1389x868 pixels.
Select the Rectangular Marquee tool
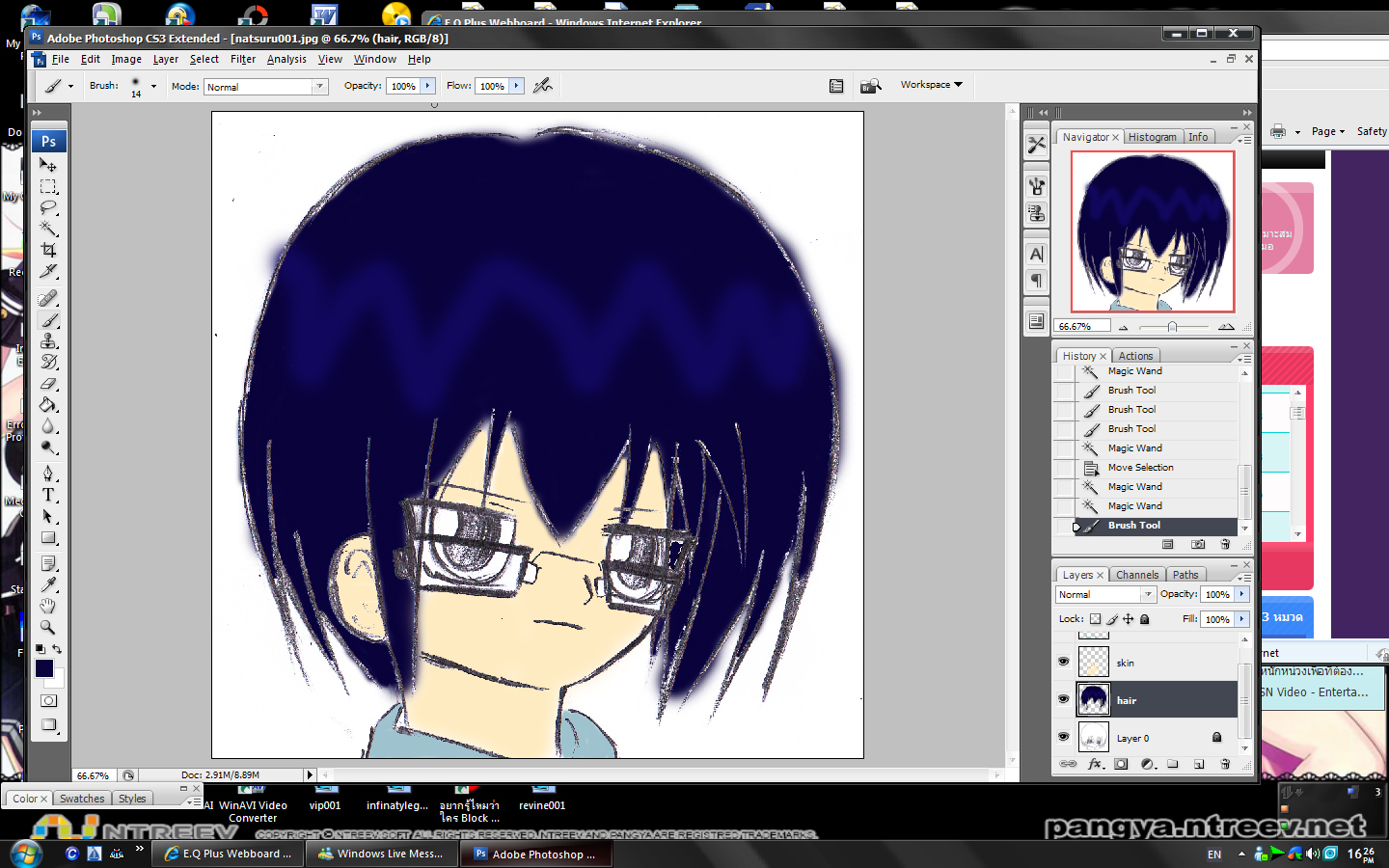[48, 186]
